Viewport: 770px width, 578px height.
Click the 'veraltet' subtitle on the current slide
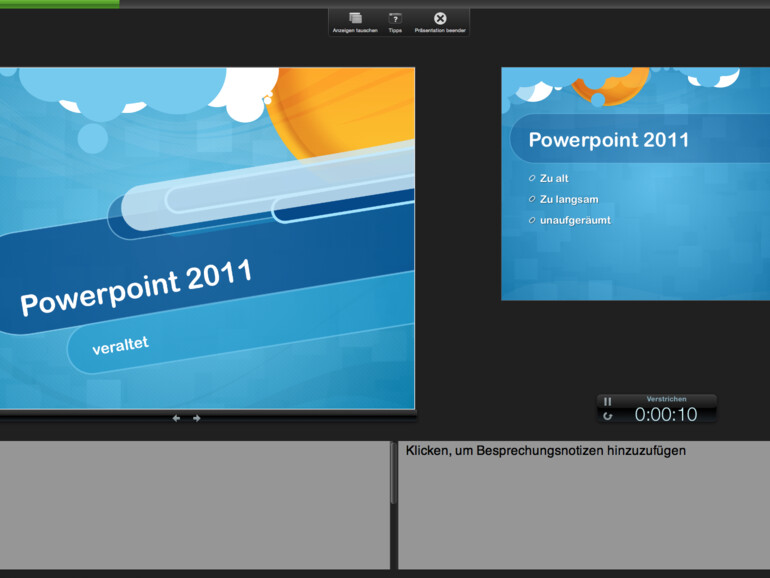[x=120, y=346]
